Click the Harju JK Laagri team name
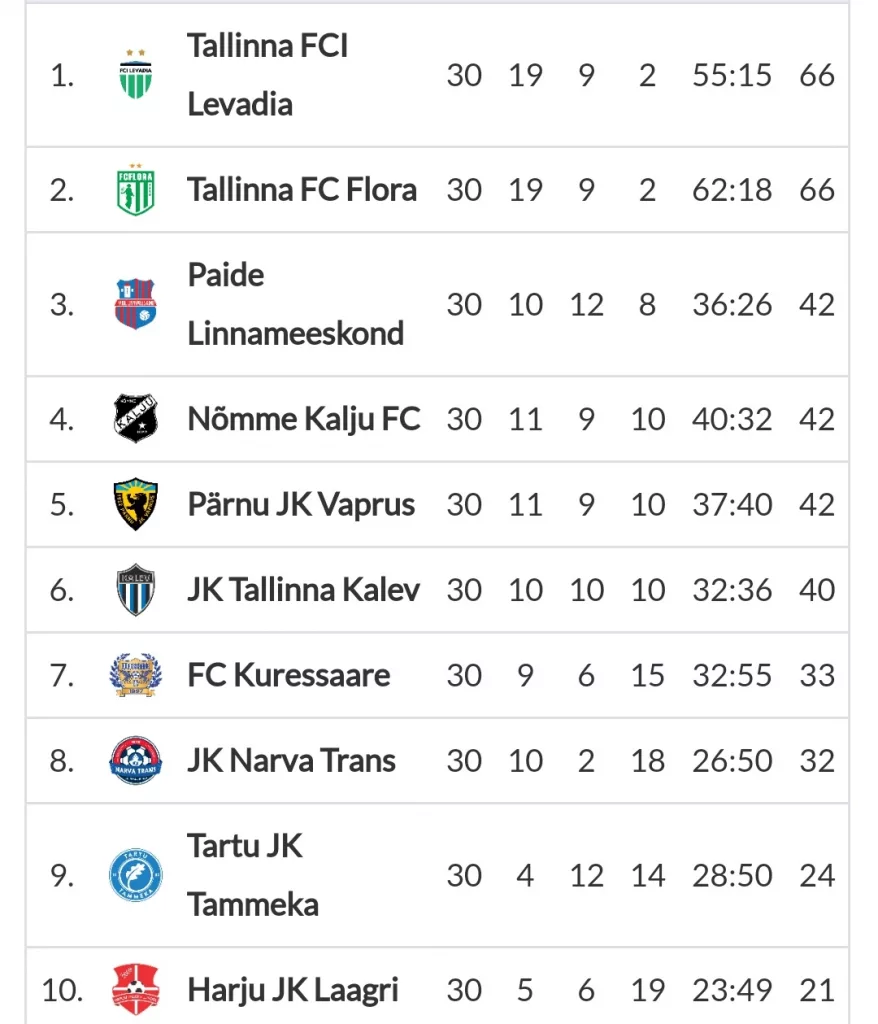Viewport: 878px width, 1024px height. coord(293,990)
